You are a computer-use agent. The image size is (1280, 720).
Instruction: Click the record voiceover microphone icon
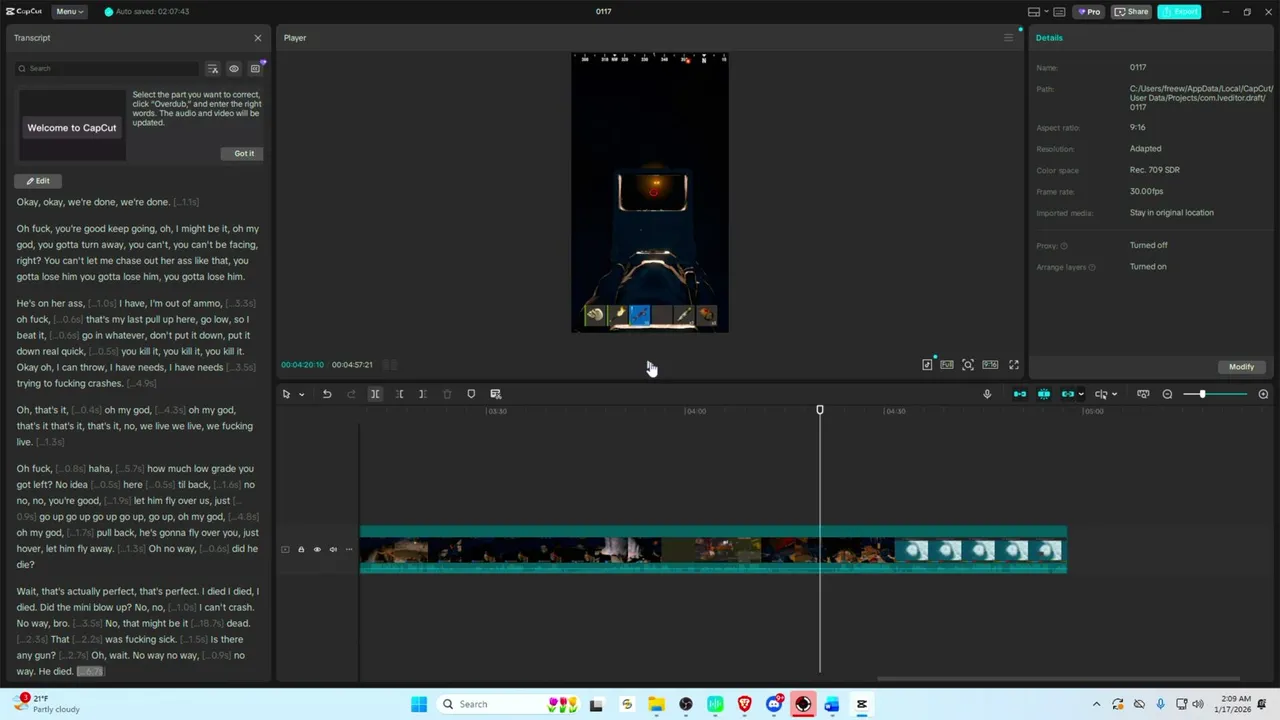tap(987, 394)
